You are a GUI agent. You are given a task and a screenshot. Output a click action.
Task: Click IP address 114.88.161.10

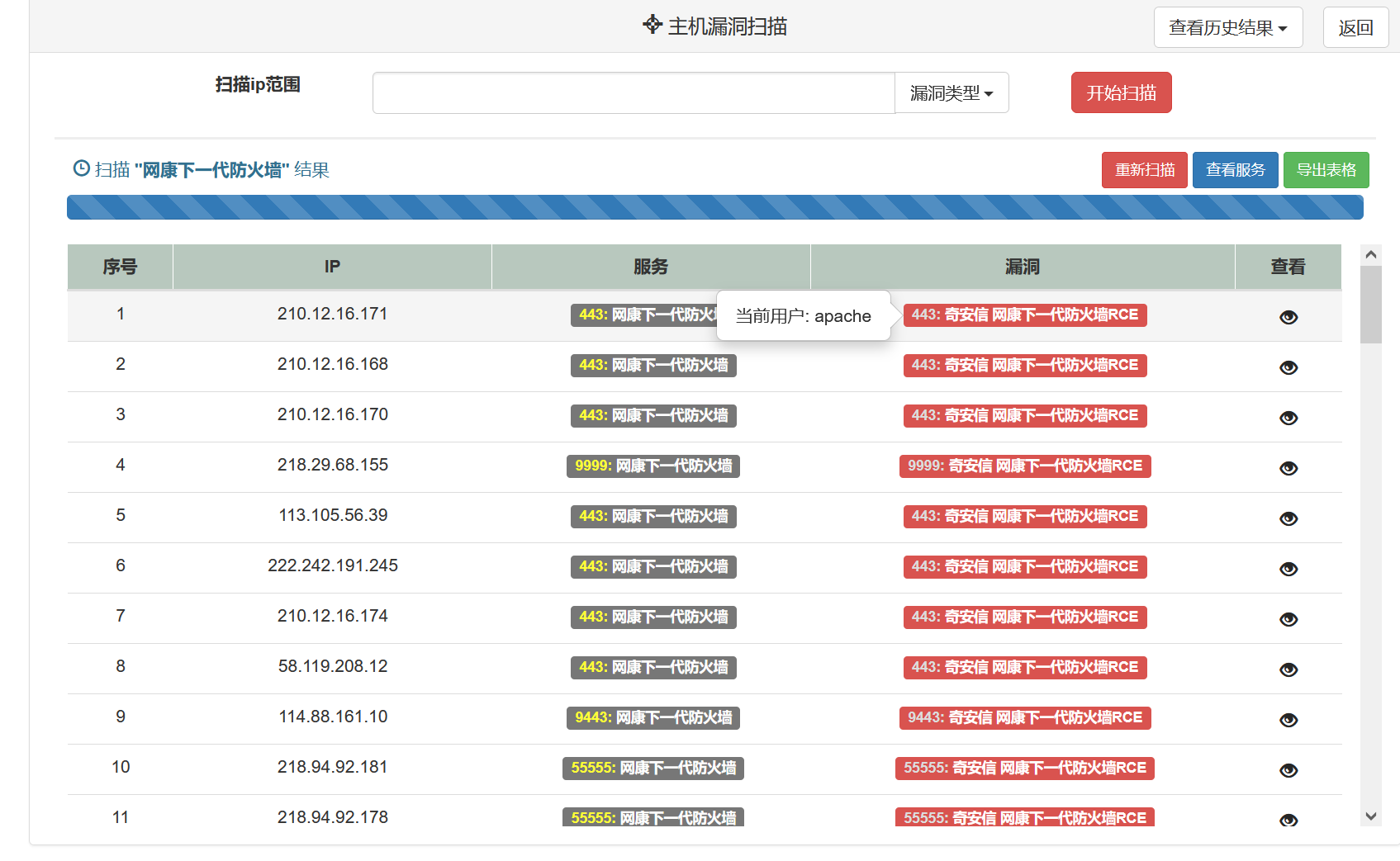(332, 717)
